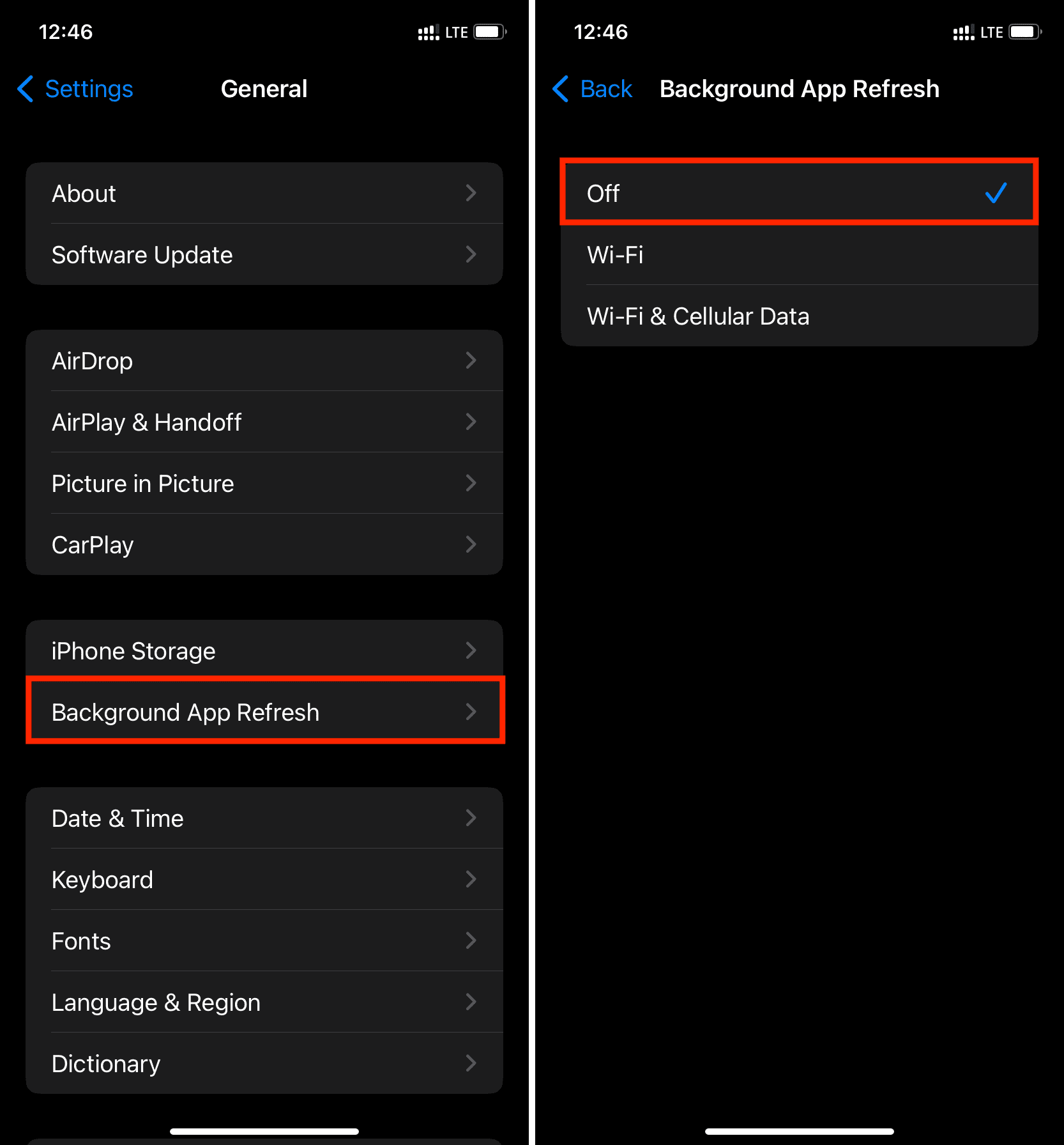The height and width of the screenshot is (1145, 1064).
Task: Select the Off option
Action: (799, 193)
